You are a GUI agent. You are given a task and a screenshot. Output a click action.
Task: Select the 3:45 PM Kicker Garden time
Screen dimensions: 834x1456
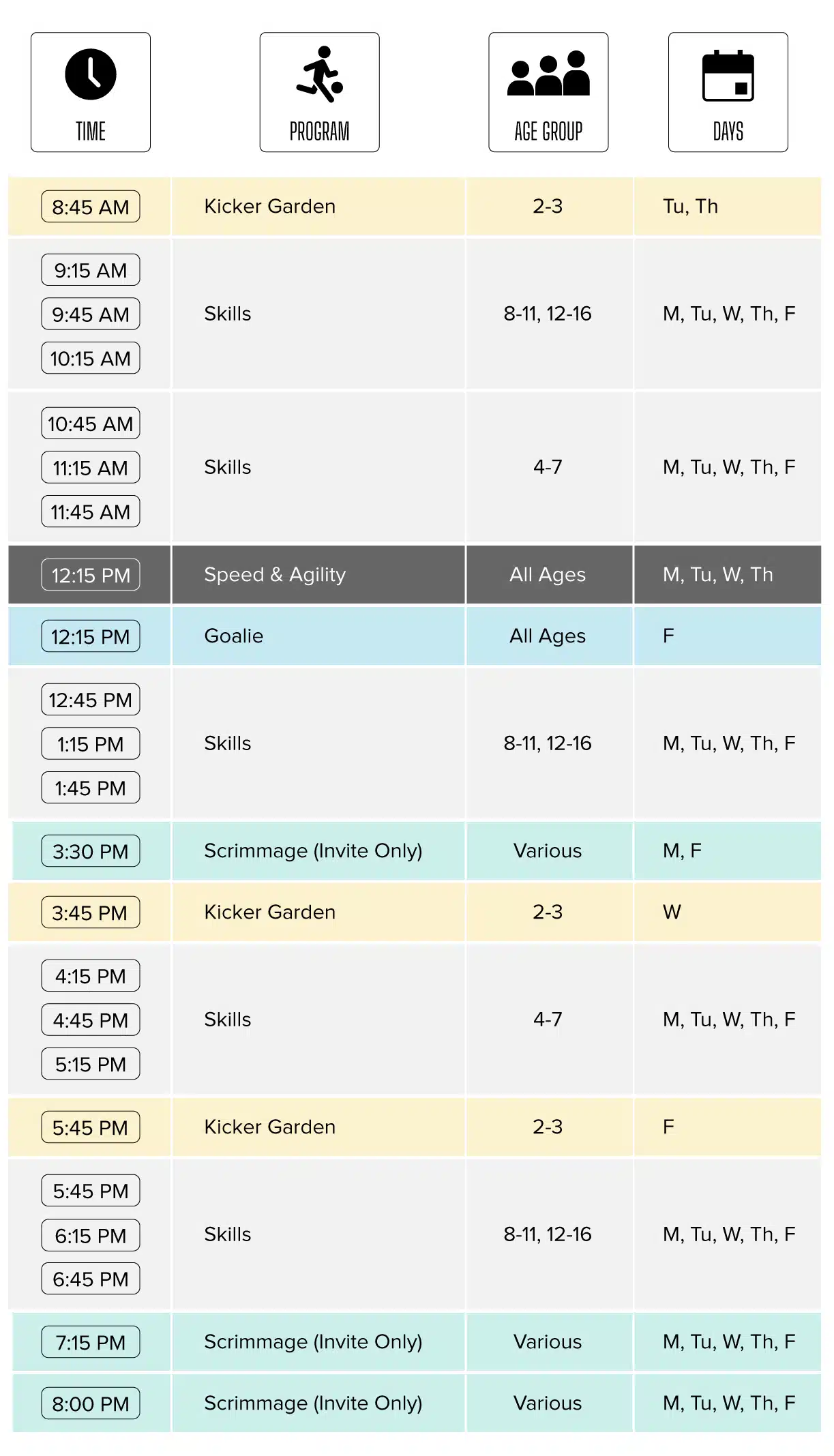91,912
